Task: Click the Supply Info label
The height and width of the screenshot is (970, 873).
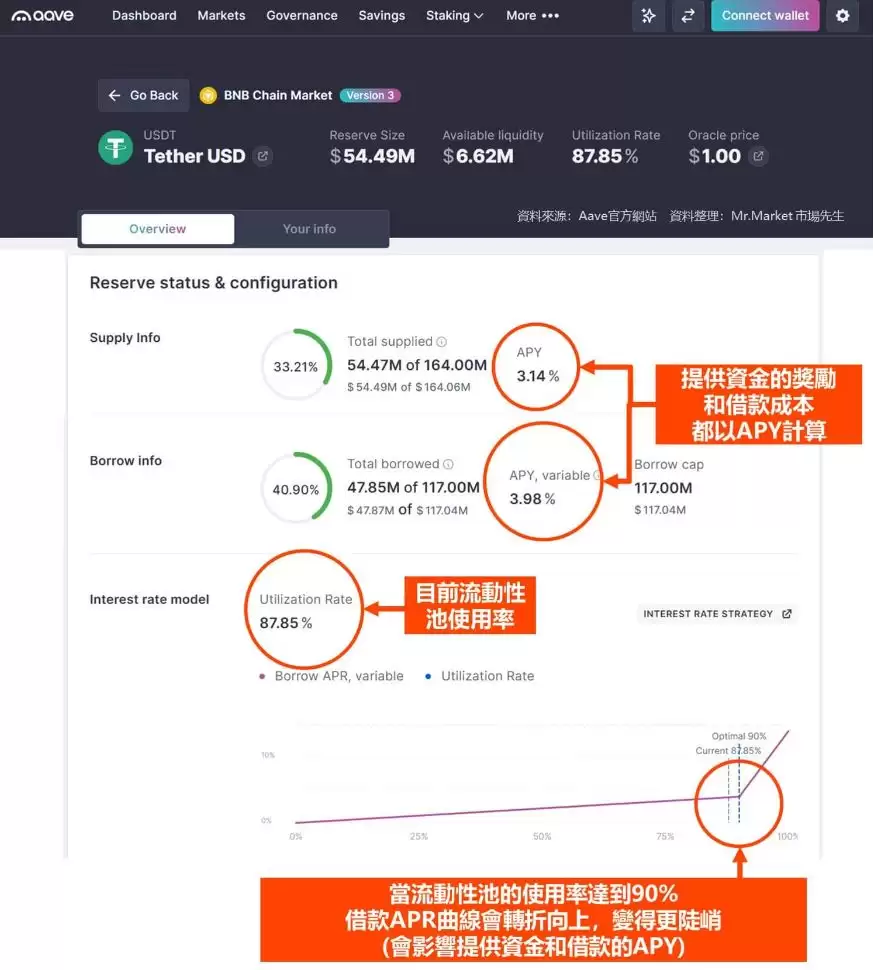Action: tap(125, 338)
